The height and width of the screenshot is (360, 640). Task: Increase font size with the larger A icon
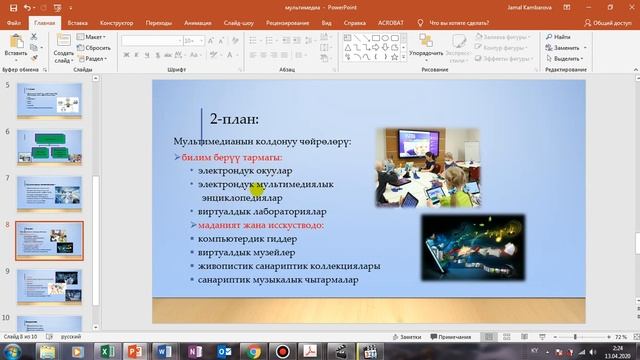(211, 41)
